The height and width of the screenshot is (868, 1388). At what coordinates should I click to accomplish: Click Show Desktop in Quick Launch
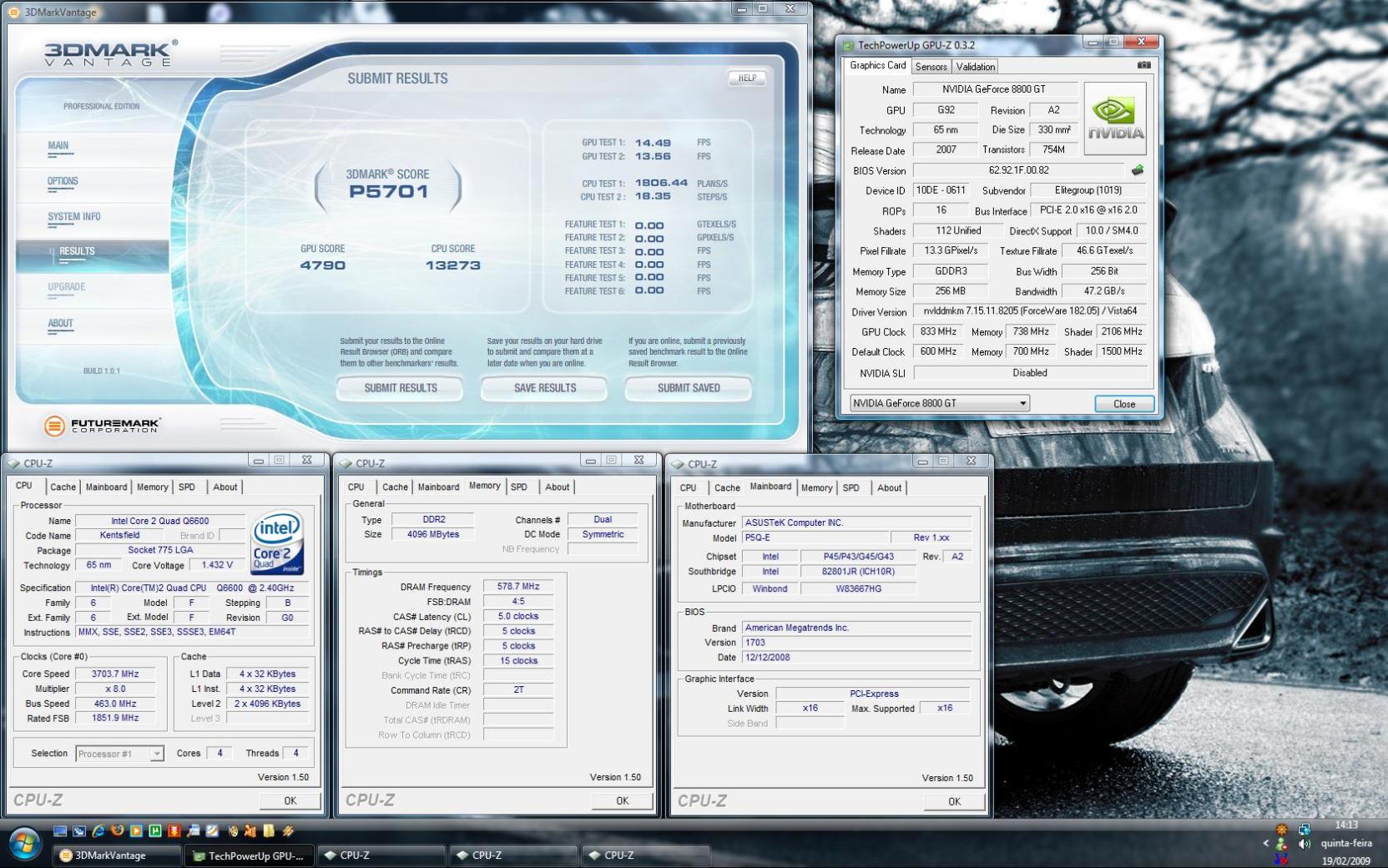click(60, 831)
